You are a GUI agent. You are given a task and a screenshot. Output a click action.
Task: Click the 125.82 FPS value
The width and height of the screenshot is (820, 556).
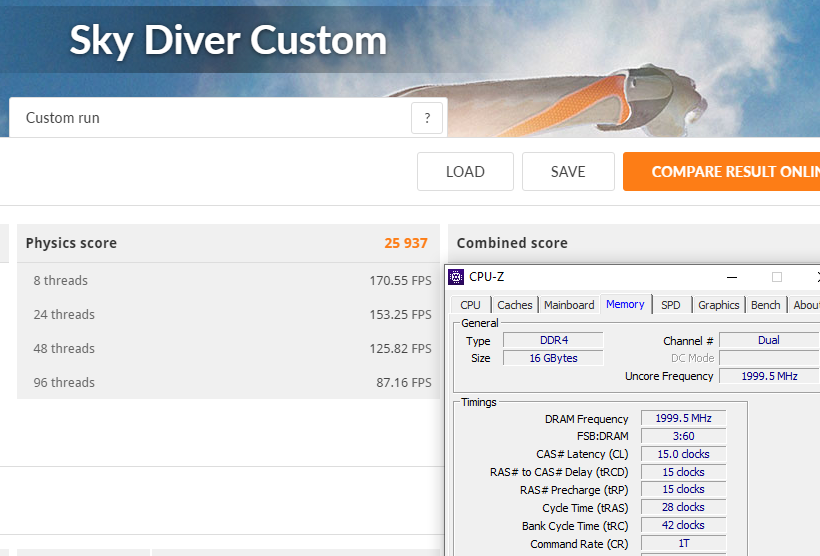coord(401,349)
